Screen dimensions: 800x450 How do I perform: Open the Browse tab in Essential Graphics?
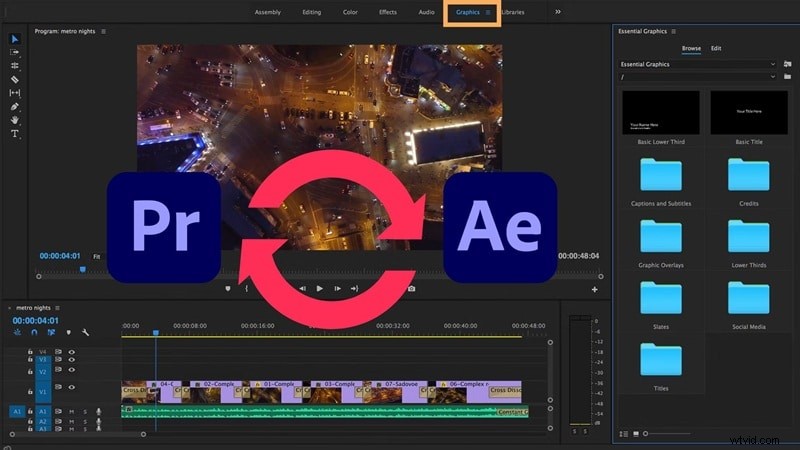691,48
